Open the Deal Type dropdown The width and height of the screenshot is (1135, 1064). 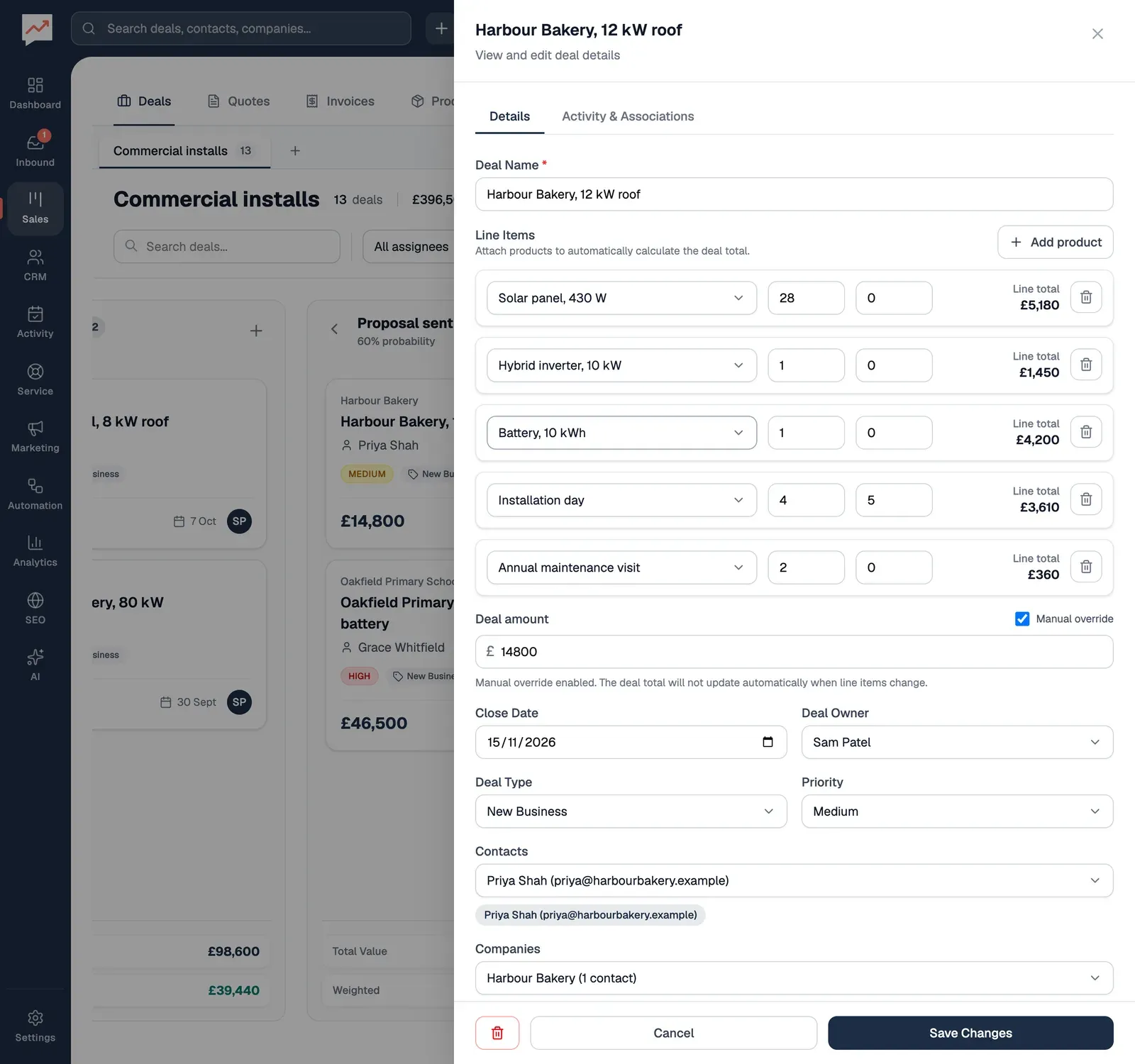click(631, 811)
